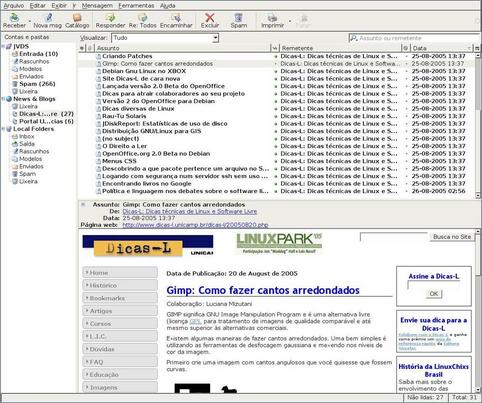This screenshot has height=403, width=482.
Task: Open the Exibir menu
Action: pyautogui.click(x=59, y=6)
